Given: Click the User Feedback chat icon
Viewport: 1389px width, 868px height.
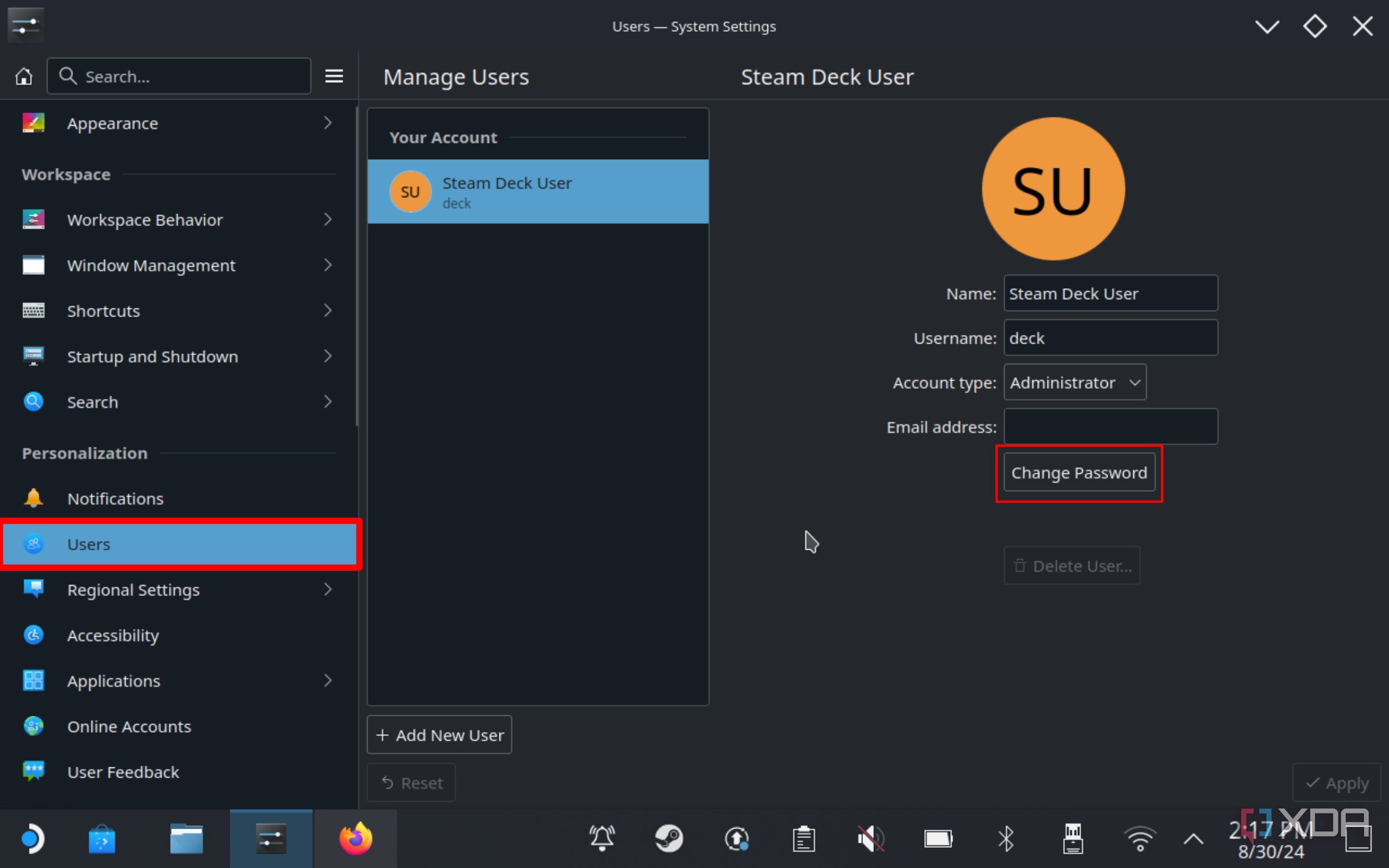Looking at the screenshot, I should [x=34, y=771].
